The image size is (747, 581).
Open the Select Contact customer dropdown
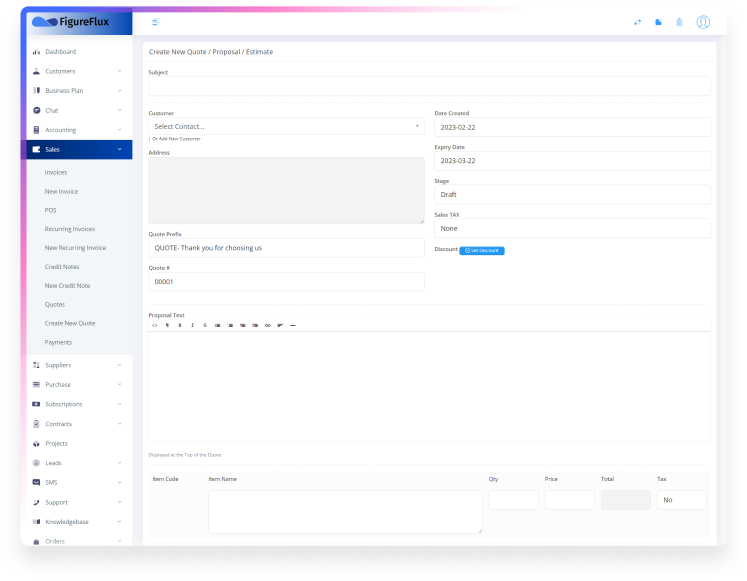(x=286, y=127)
